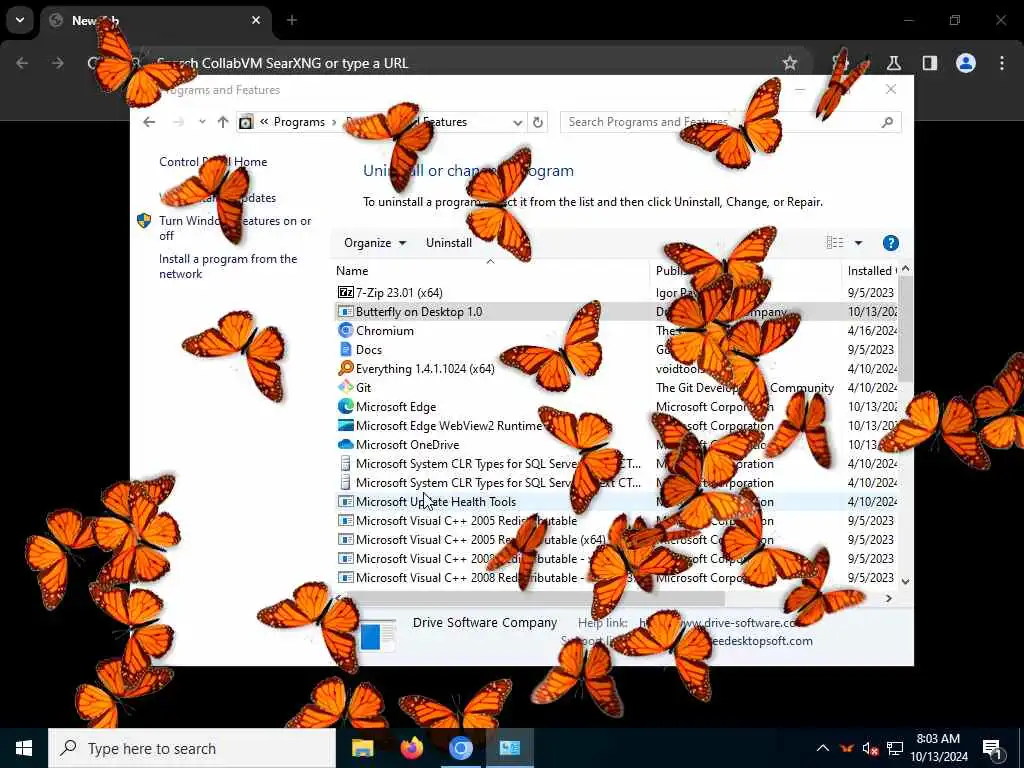Click muted volume icon in tray
The image size is (1024, 768).
pyautogui.click(x=871, y=748)
